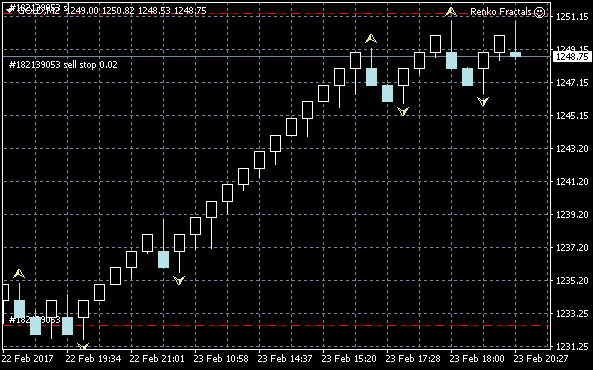Click the 1237.20 price scale label
Image resolution: width=593 pixels, height=370 pixels.
tap(572, 247)
